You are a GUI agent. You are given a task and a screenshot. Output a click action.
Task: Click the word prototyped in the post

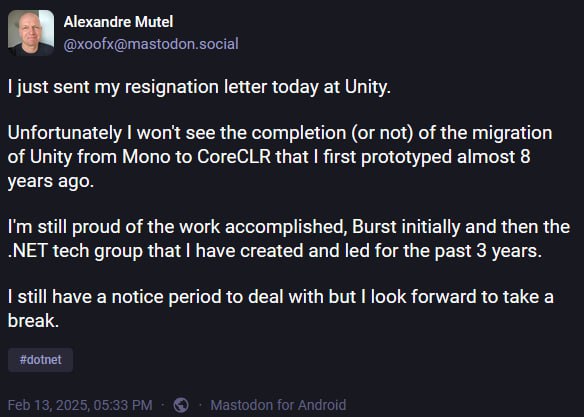click(x=407, y=157)
